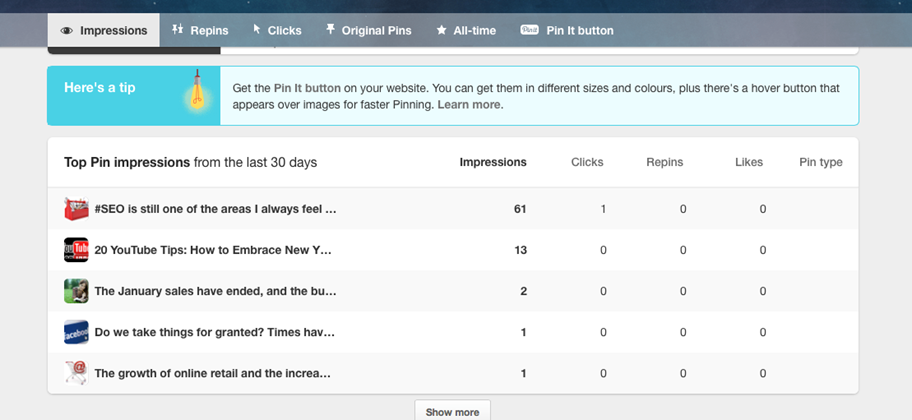Click the January sales pin thumbnail

tap(76, 291)
